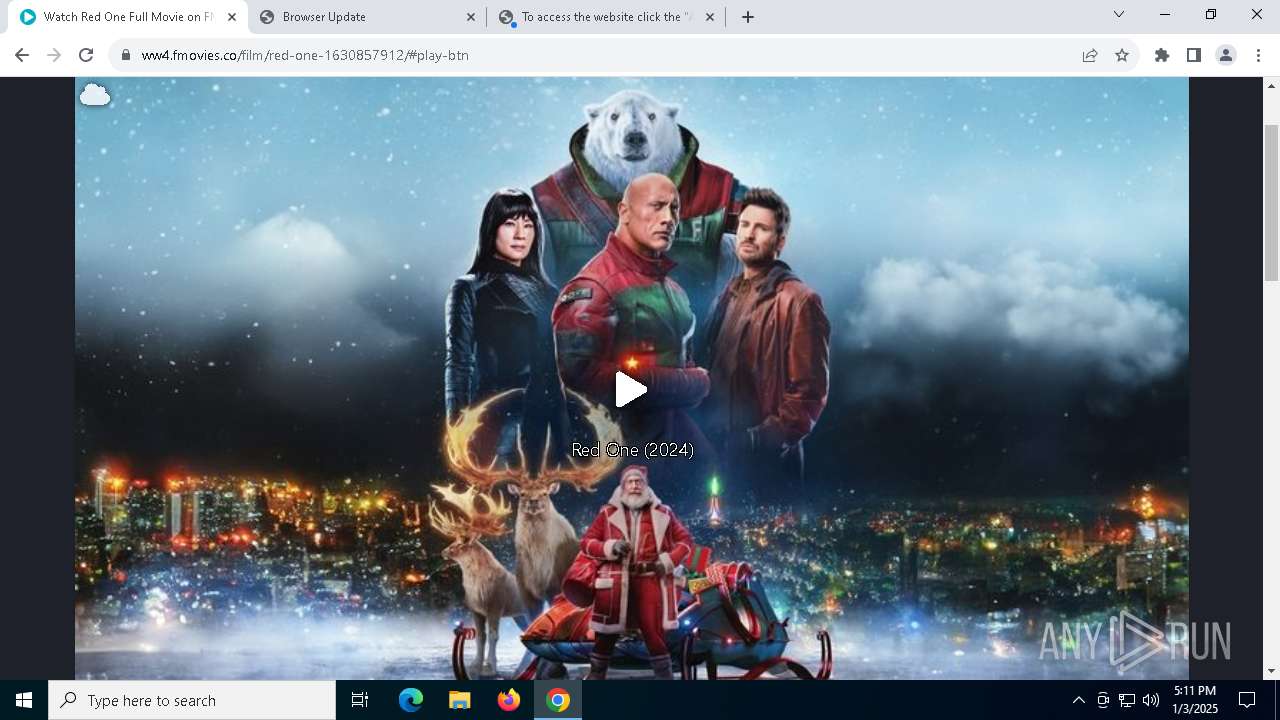Open the Chrome profile avatar

point(1226,55)
